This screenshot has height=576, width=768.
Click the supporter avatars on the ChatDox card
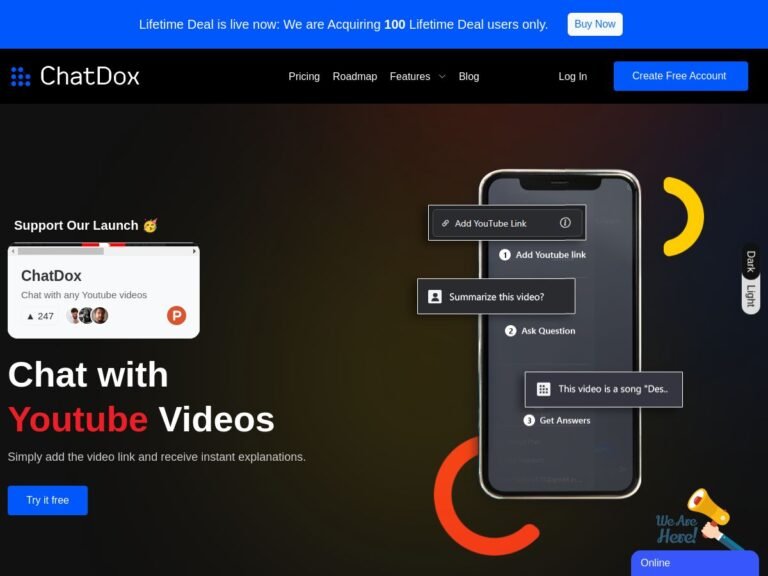coord(87,316)
